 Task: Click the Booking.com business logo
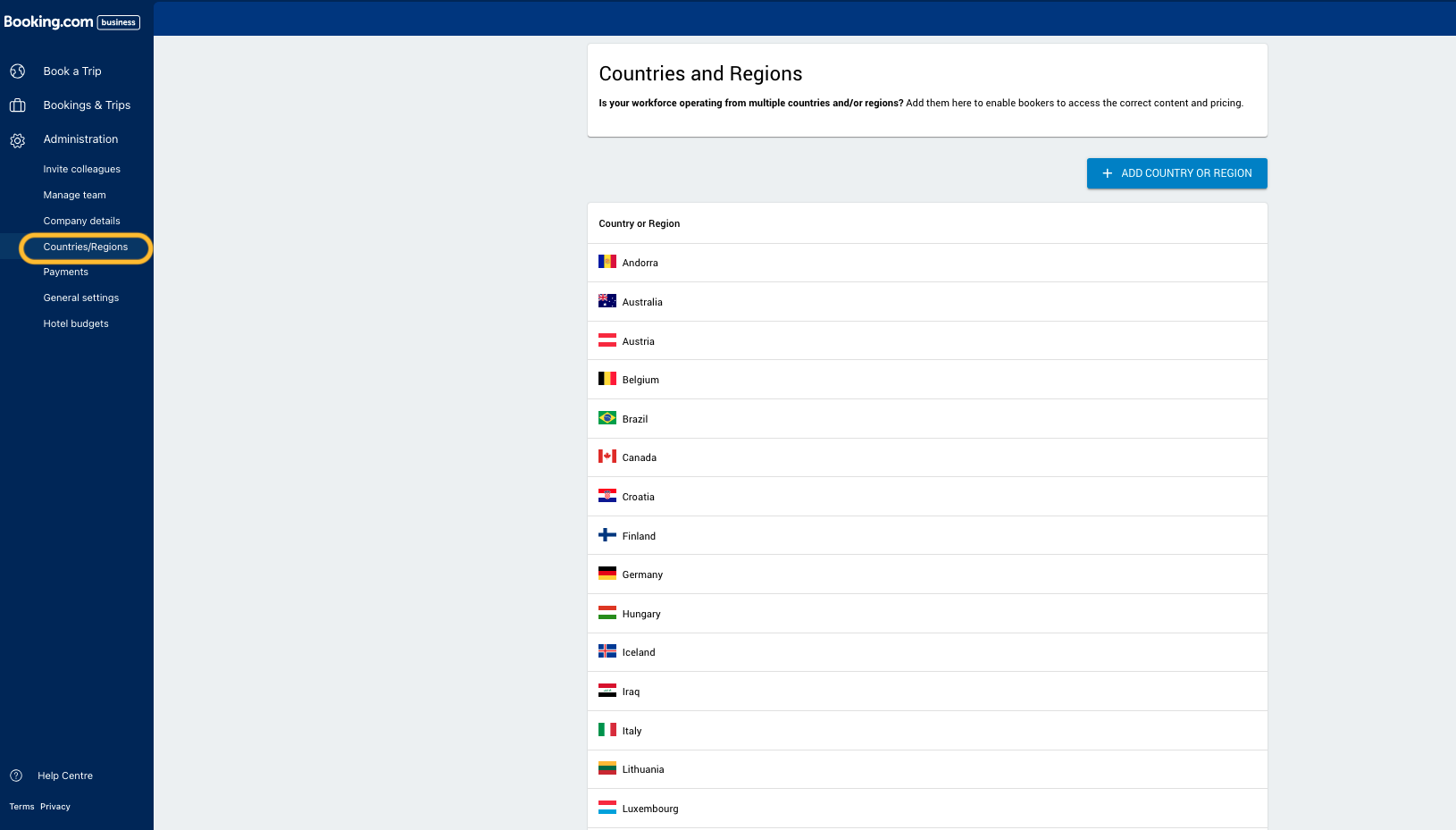tap(71, 21)
